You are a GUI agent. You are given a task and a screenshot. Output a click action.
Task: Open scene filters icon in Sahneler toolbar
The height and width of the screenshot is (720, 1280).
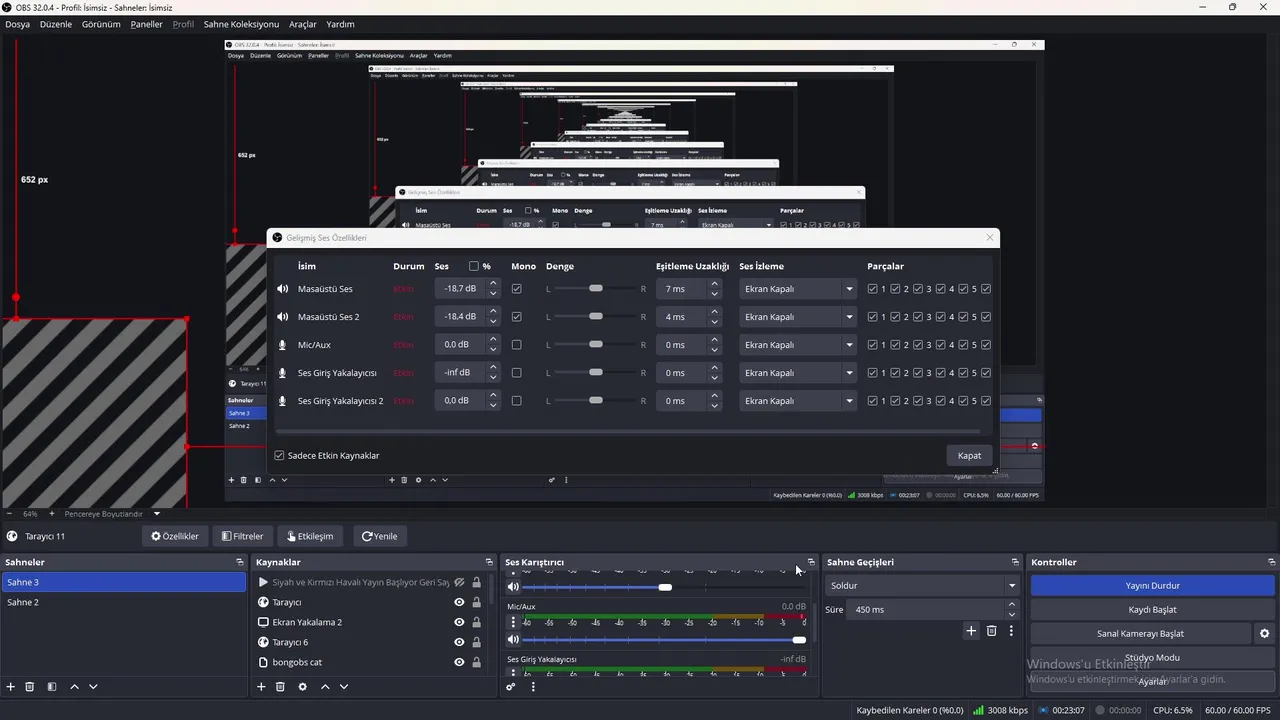[52, 687]
